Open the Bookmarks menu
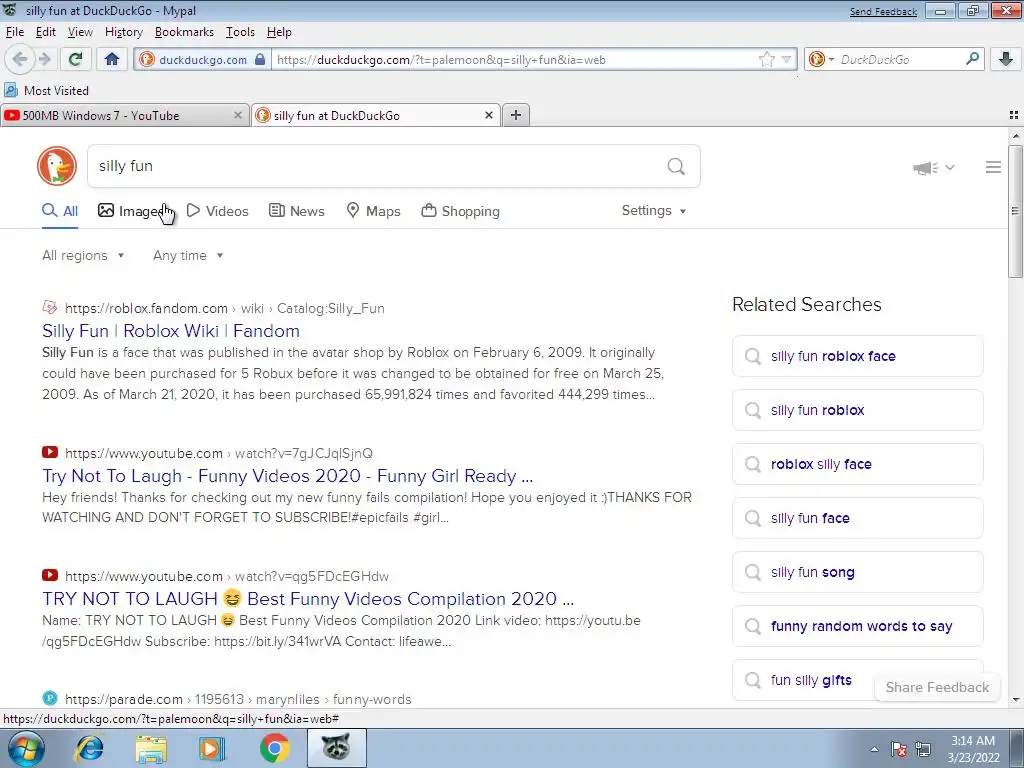 click(x=184, y=32)
